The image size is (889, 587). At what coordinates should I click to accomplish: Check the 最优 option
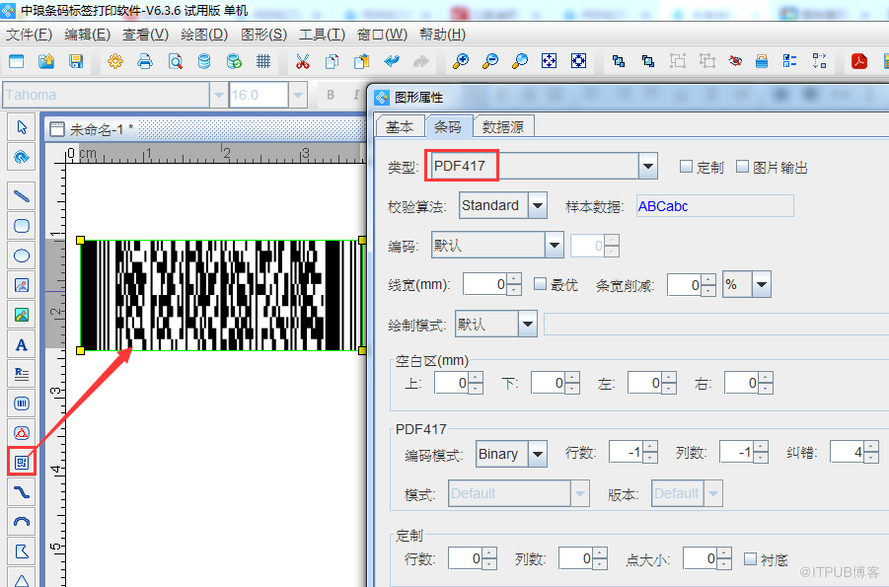pos(540,285)
